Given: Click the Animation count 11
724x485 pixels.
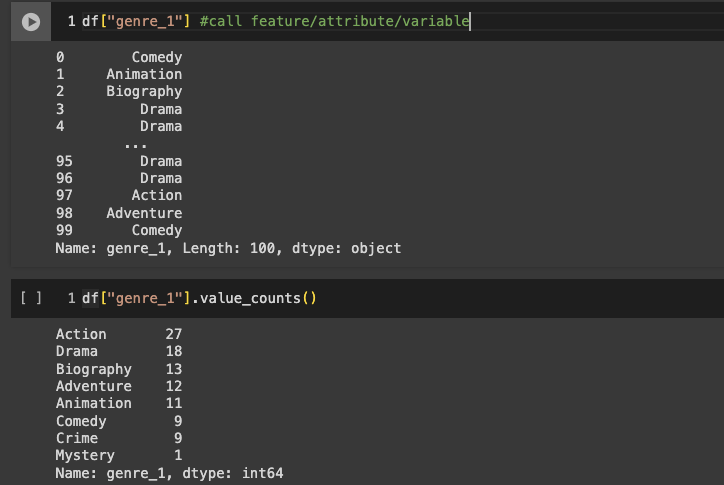Looking at the screenshot, I should pos(174,403).
